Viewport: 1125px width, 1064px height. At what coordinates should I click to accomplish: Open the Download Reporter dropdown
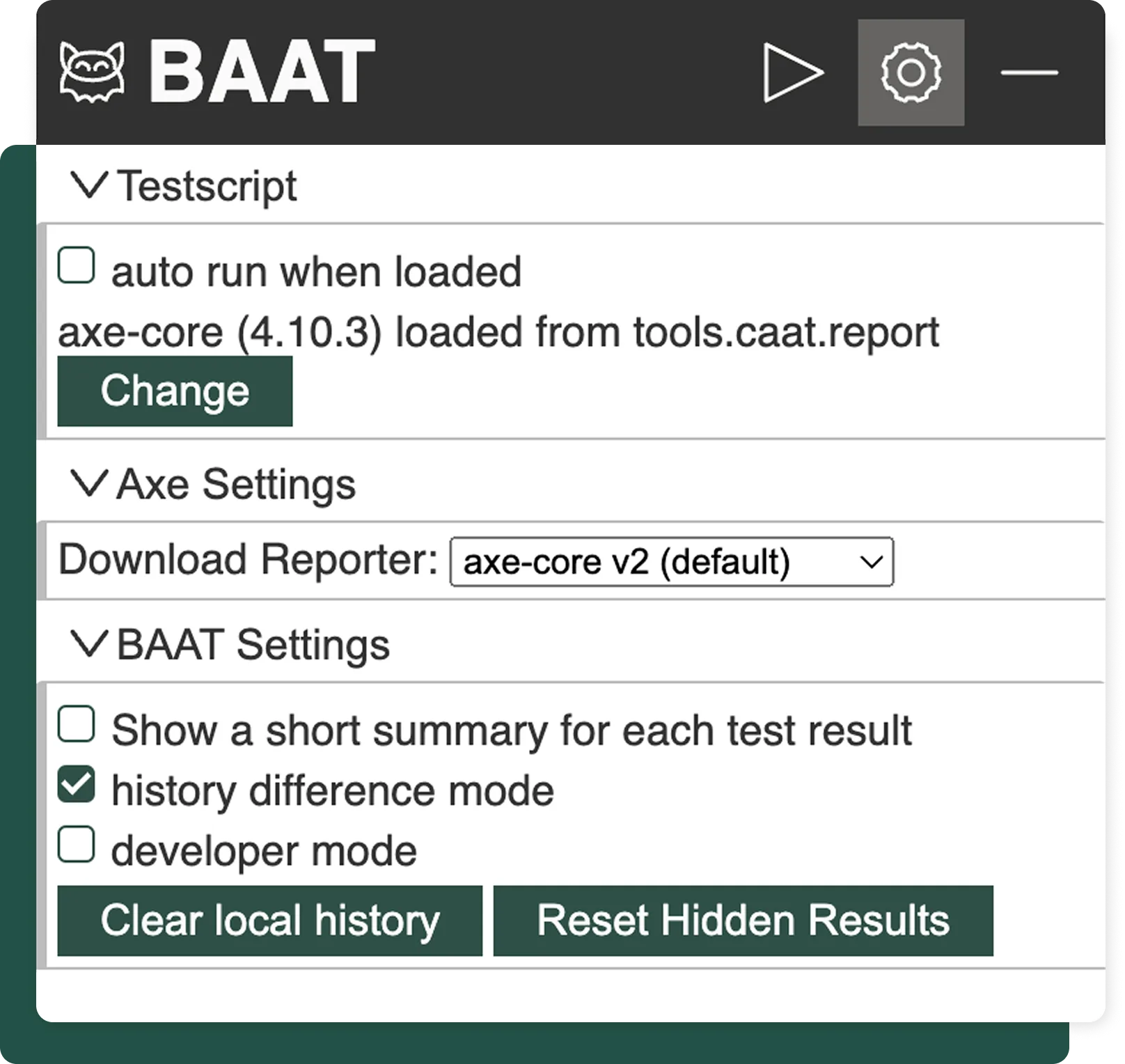pos(672,561)
